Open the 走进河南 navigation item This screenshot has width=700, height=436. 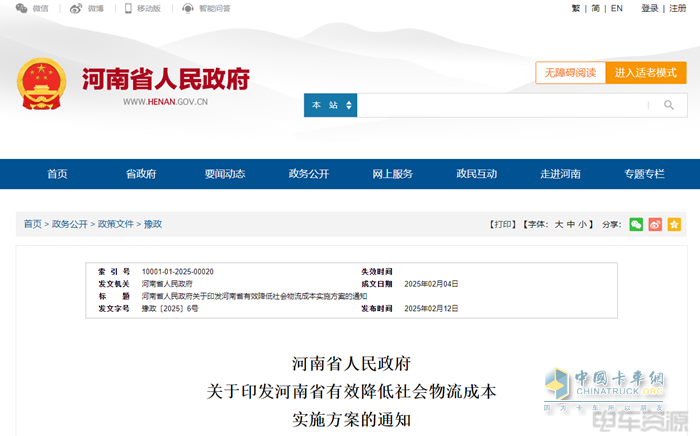click(561, 174)
